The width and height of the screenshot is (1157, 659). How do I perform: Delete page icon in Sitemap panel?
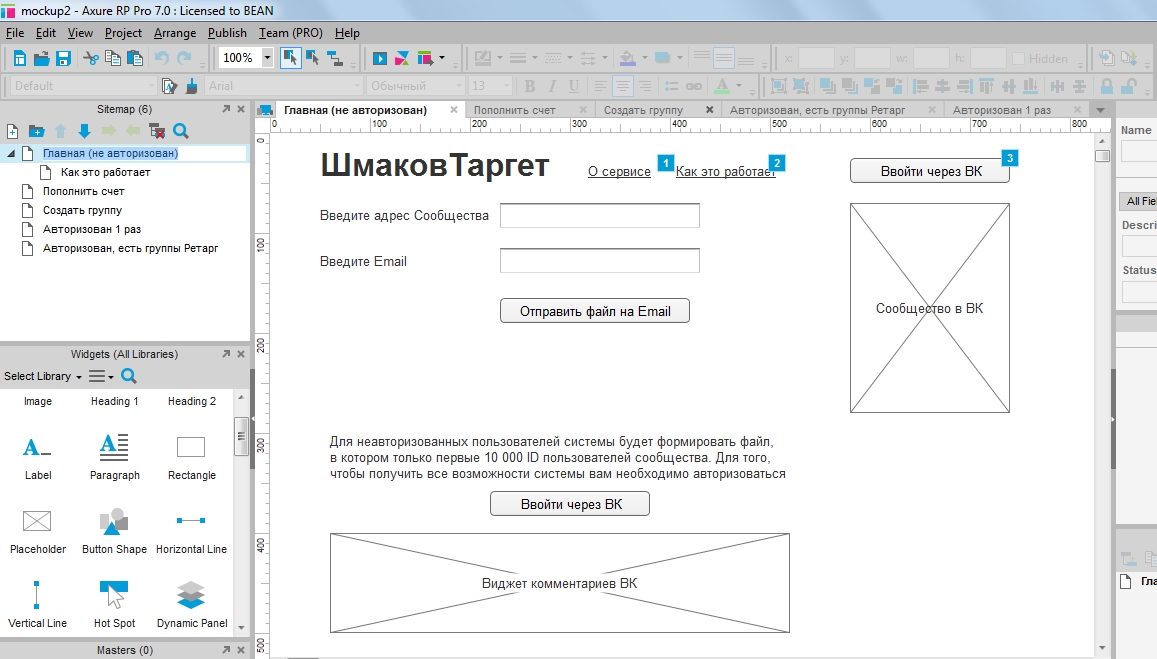[x=156, y=131]
